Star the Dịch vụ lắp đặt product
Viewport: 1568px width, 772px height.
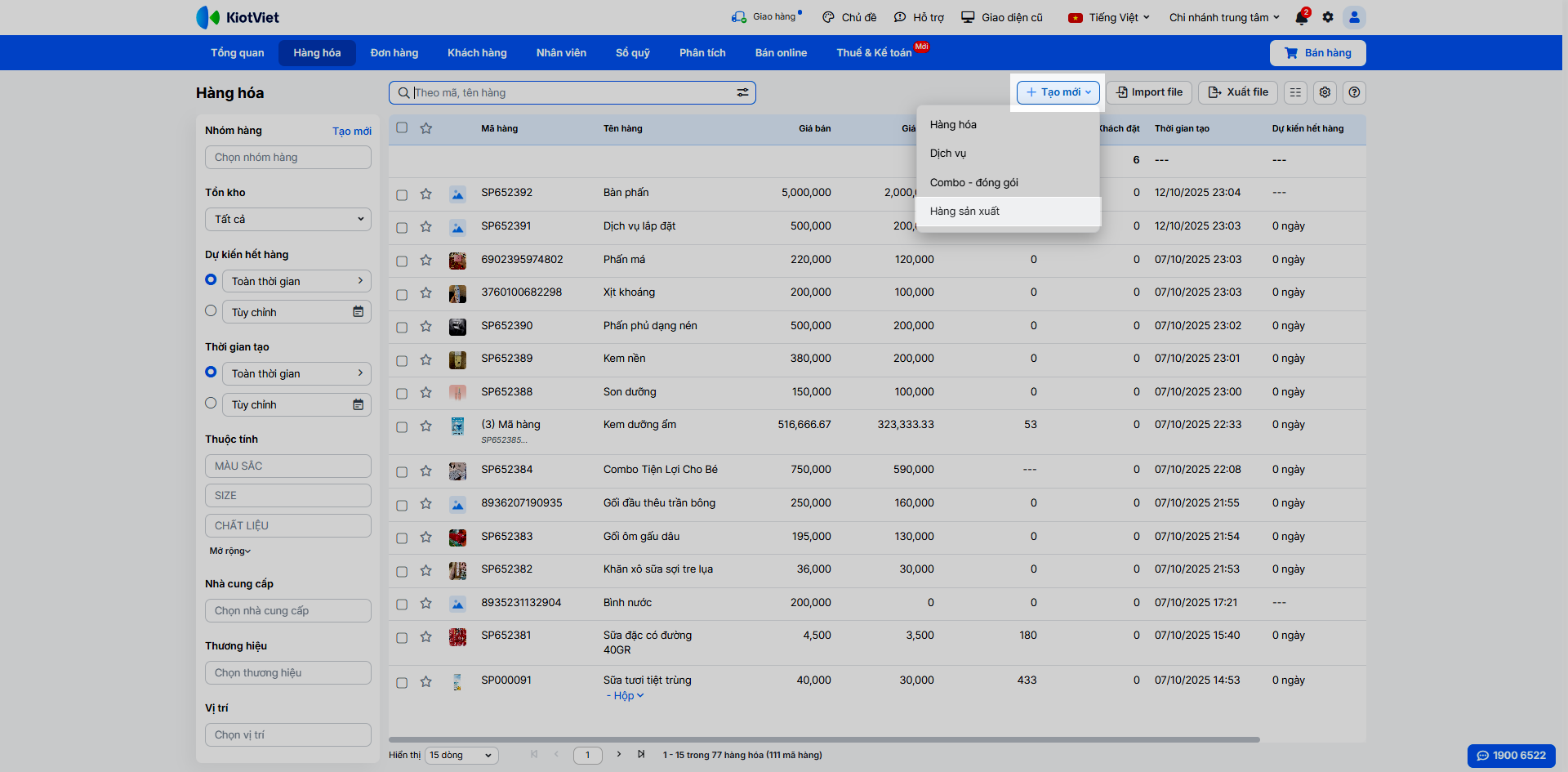click(x=425, y=226)
